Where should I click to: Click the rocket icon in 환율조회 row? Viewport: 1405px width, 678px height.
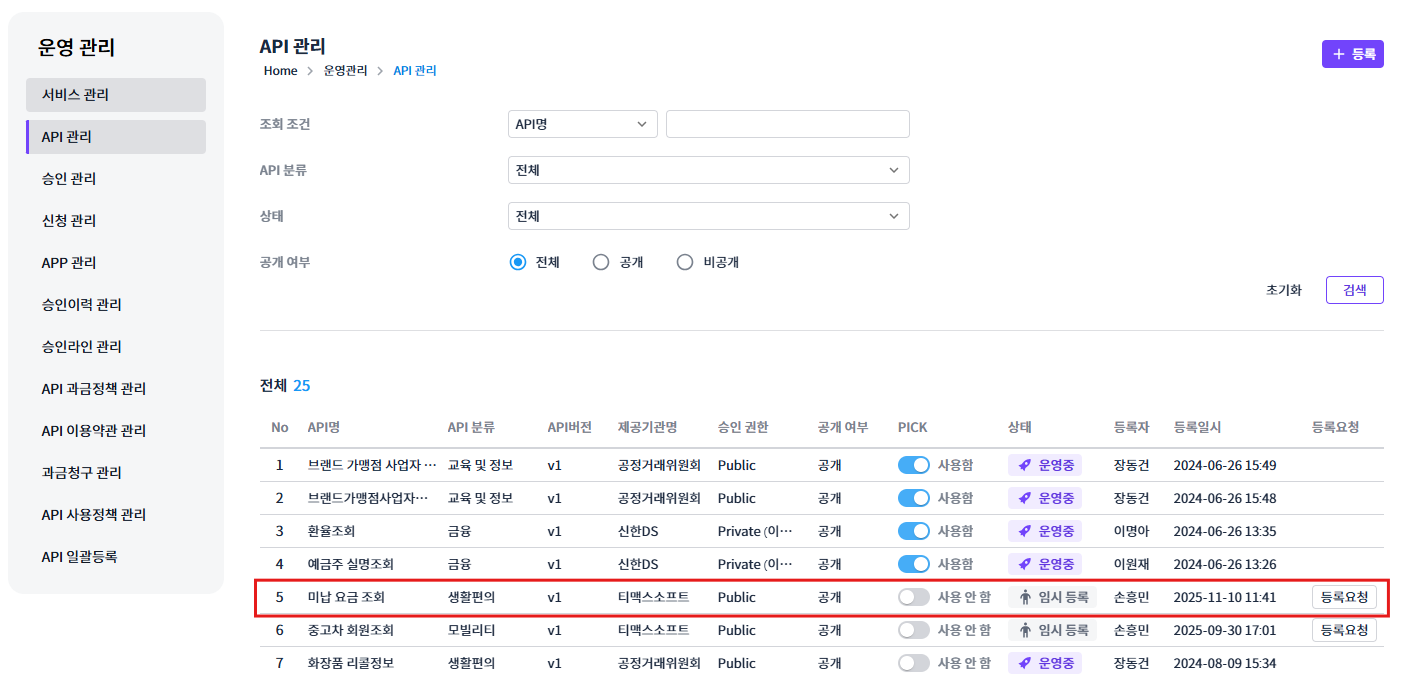[1024, 531]
